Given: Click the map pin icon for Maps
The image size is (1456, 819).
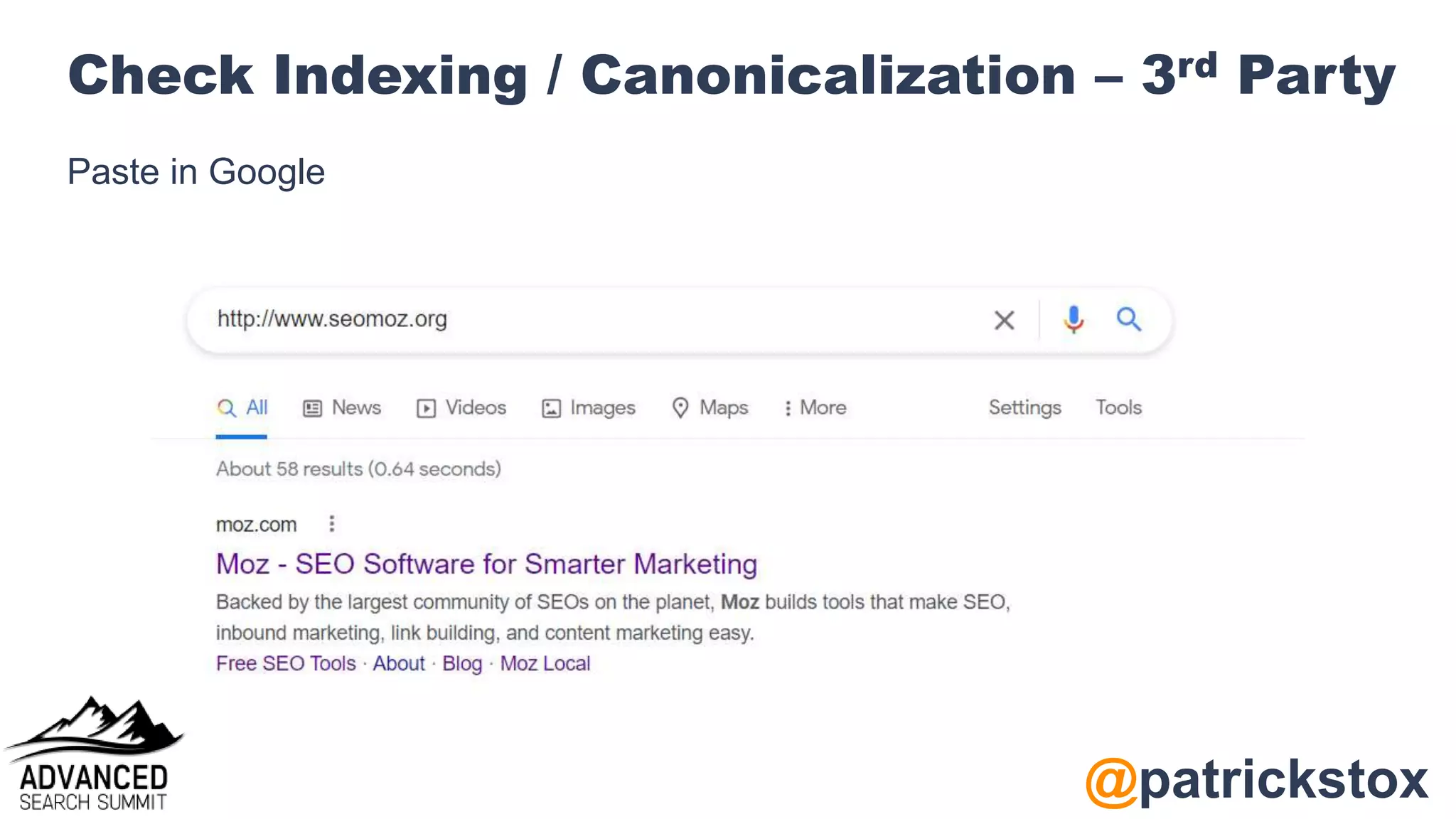Looking at the screenshot, I should (x=680, y=407).
